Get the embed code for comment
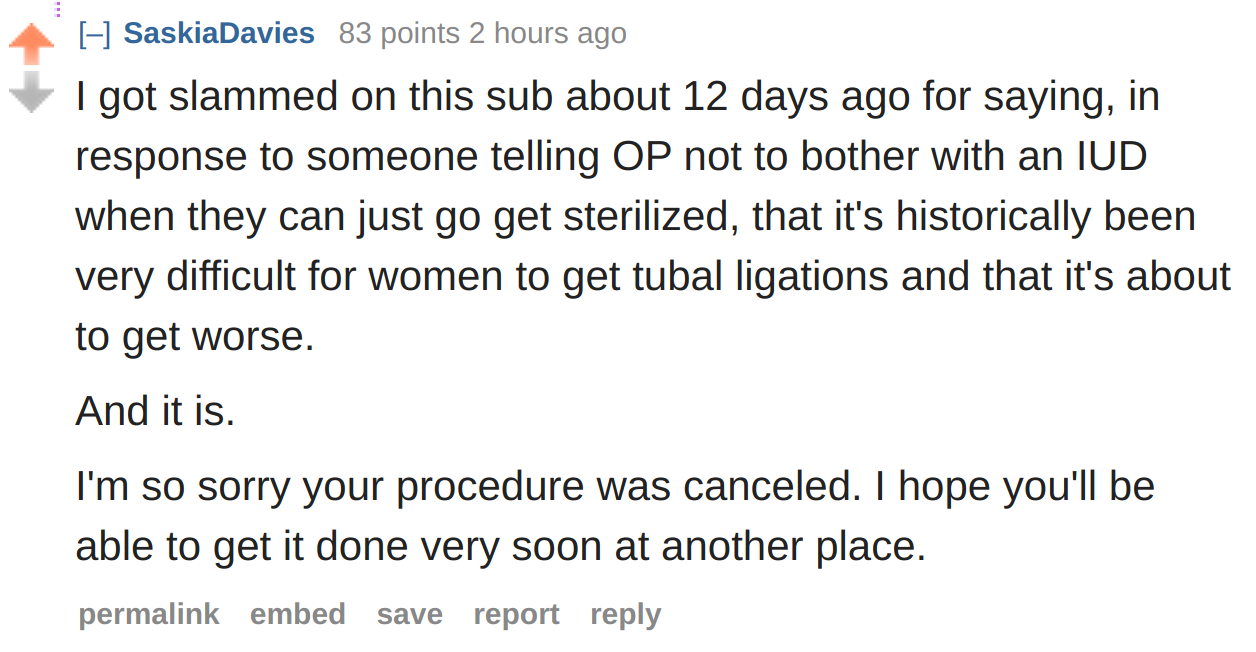The height and width of the screenshot is (652, 1256). tap(298, 613)
